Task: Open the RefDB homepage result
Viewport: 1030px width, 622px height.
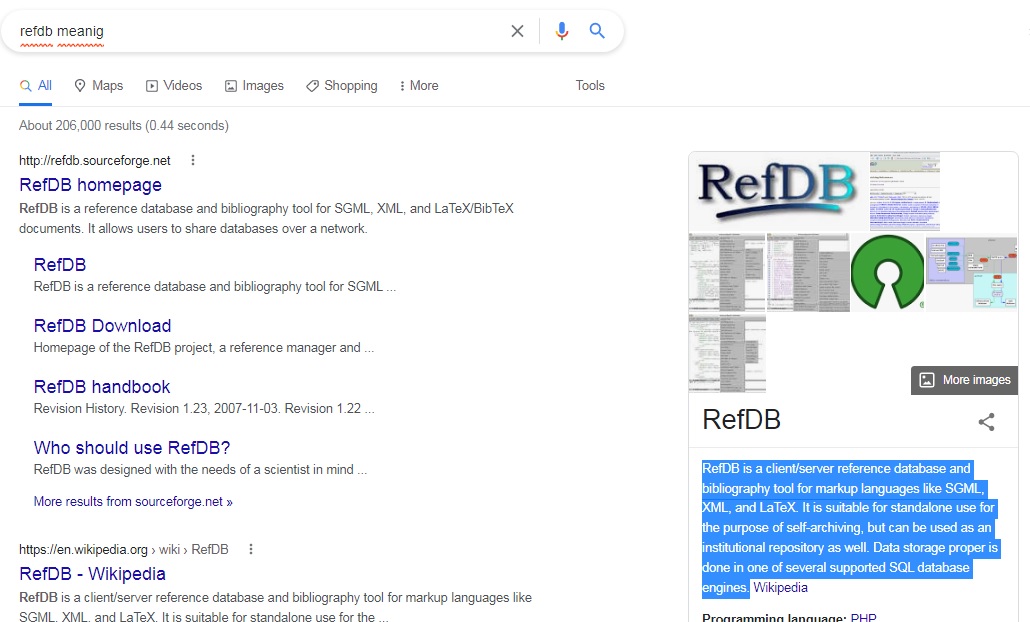Action: click(91, 185)
